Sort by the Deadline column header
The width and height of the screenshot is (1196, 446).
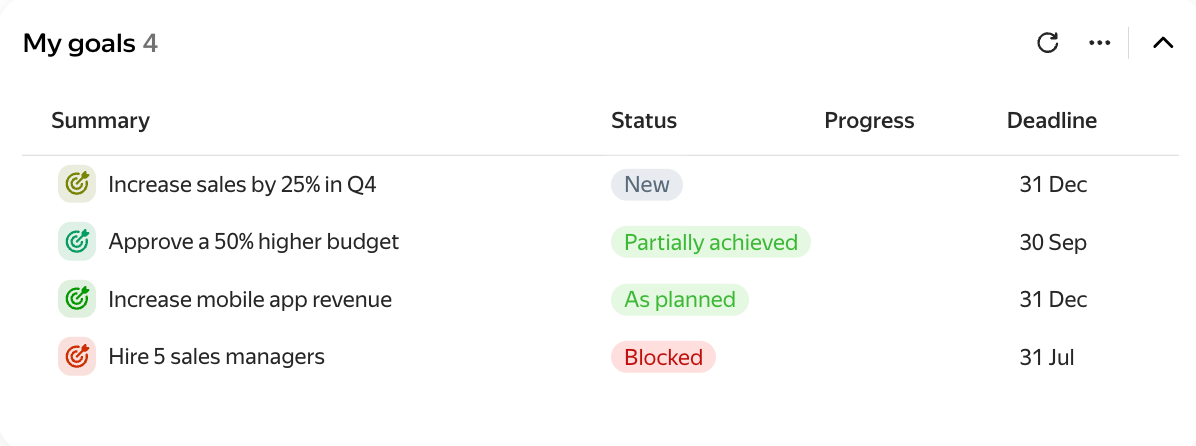click(x=1052, y=120)
